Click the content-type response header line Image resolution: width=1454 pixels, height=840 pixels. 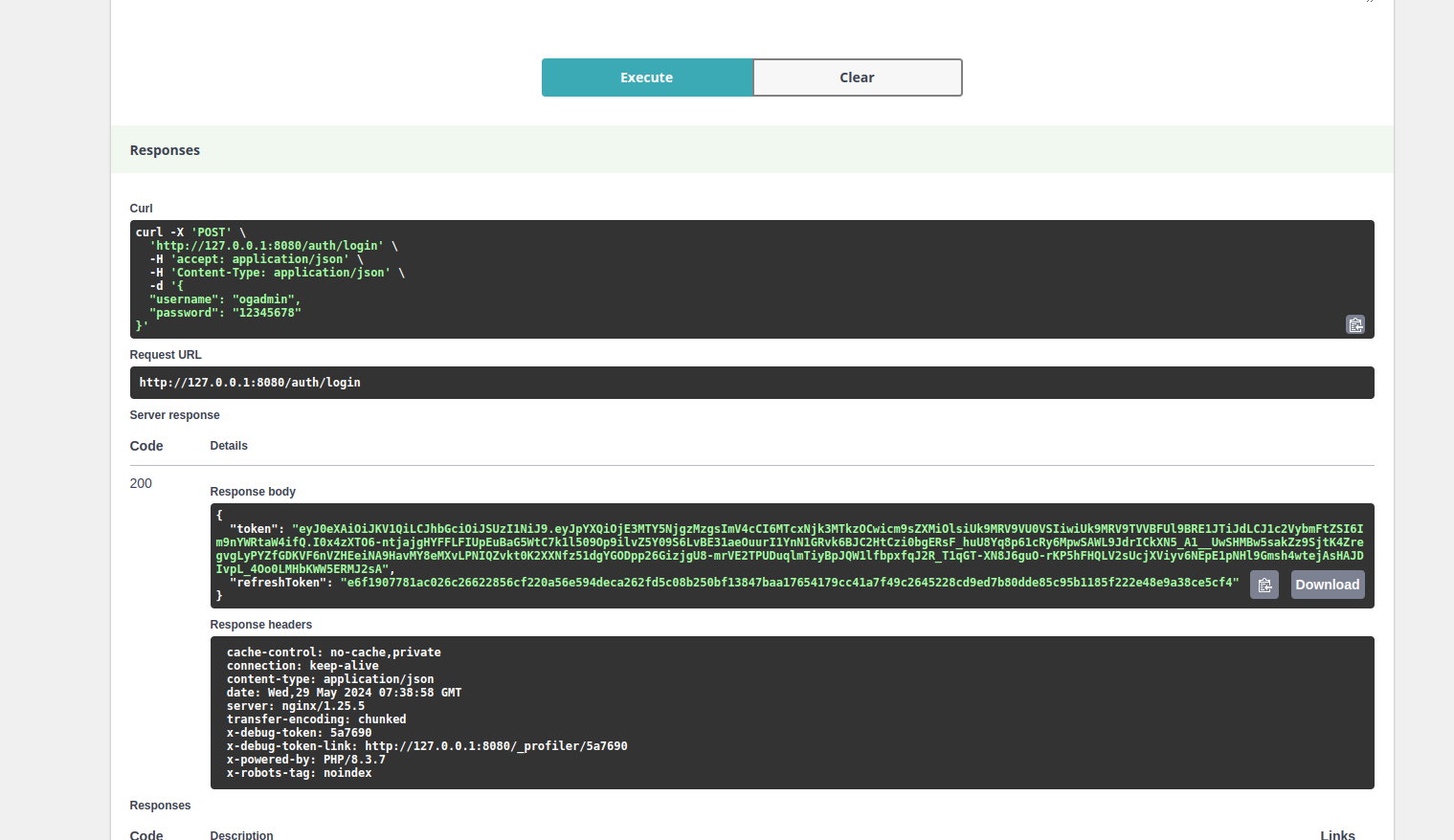click(x=329, y=679)
